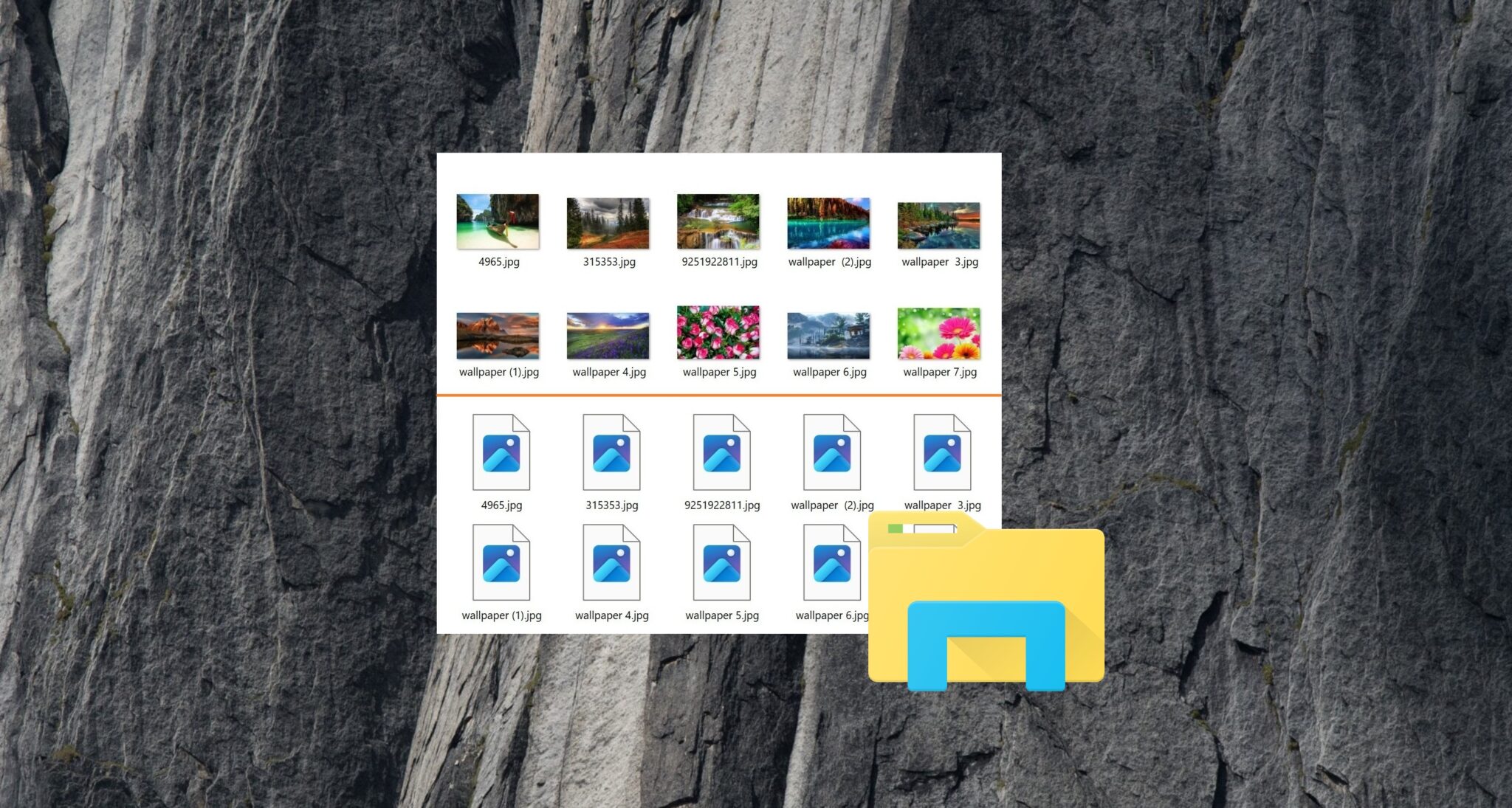
Task: Click wallpaper (1).jpg mountain reflection thumbnail
Action: (x=498, y=335)
